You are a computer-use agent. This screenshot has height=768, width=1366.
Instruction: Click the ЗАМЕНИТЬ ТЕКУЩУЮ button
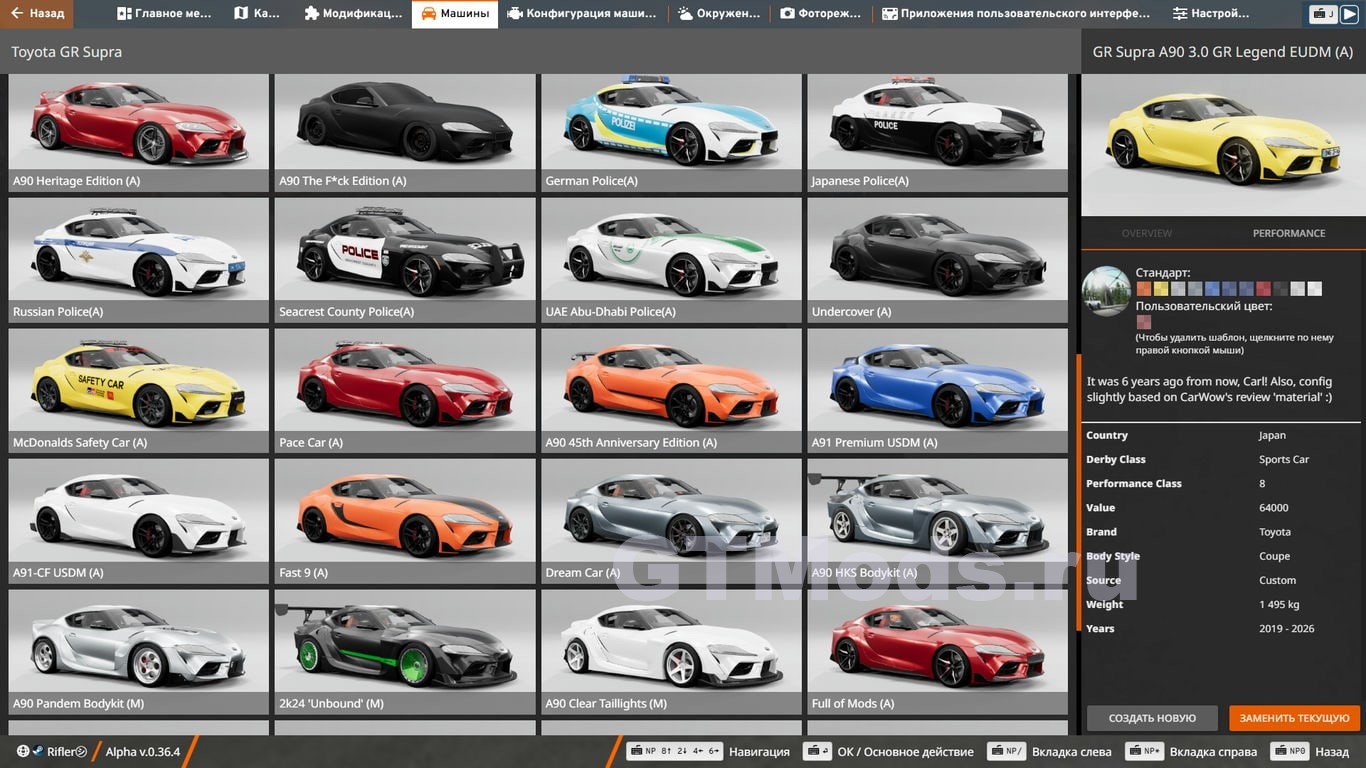point(1295,718)
